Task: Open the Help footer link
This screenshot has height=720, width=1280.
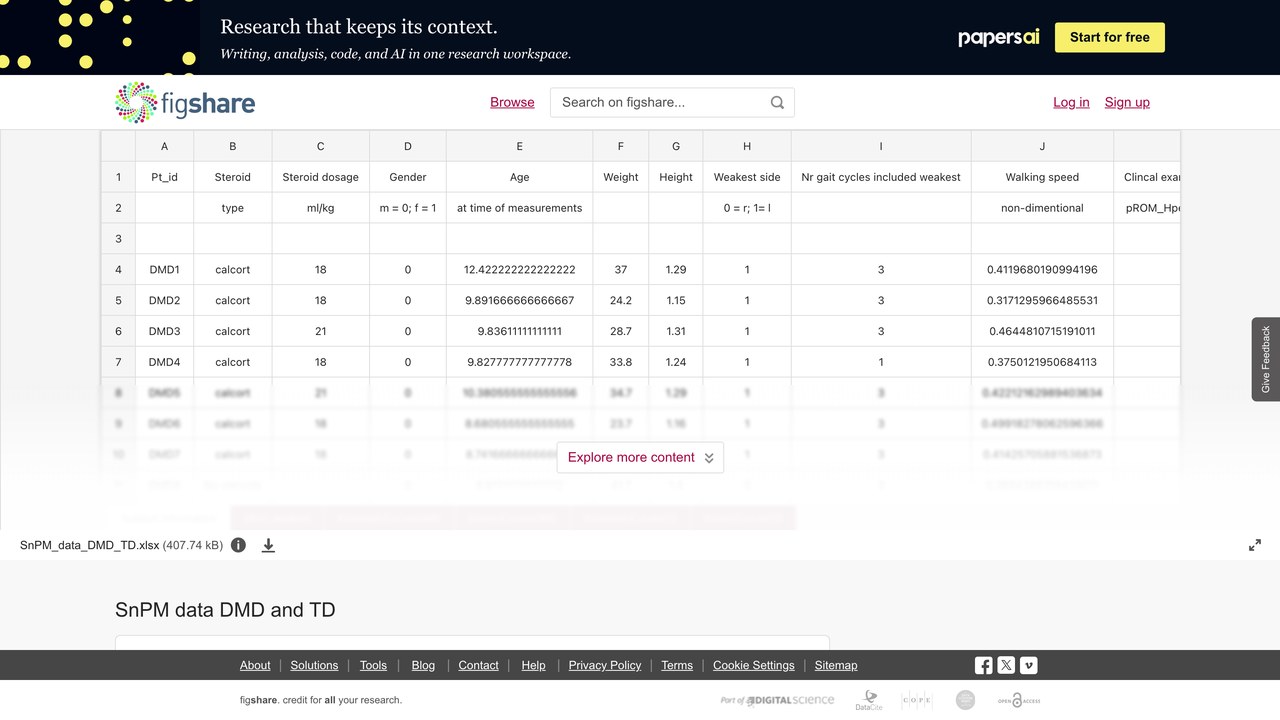Action: point(533,665)
